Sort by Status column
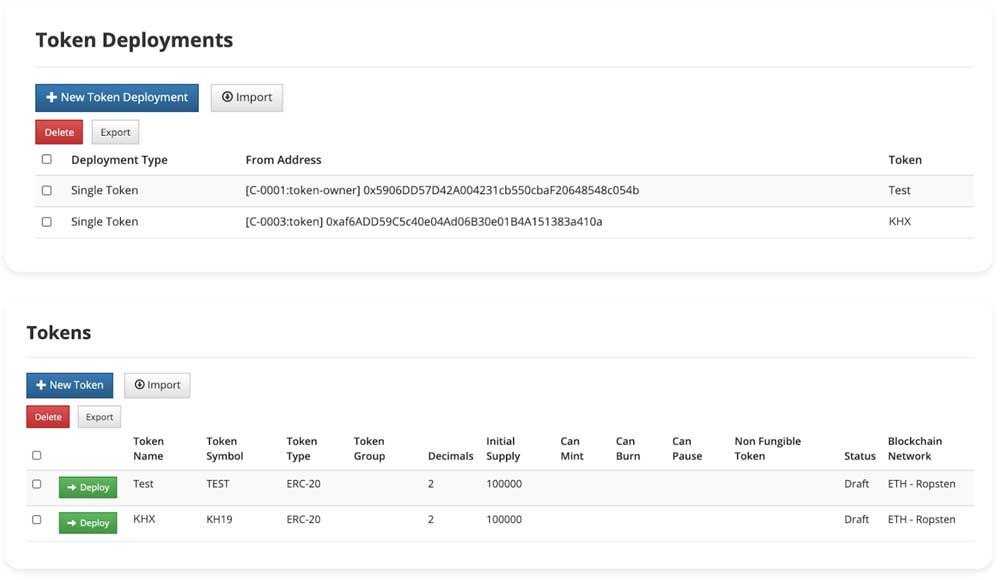This screenshot has height=580, width=1000. point(860,456)
